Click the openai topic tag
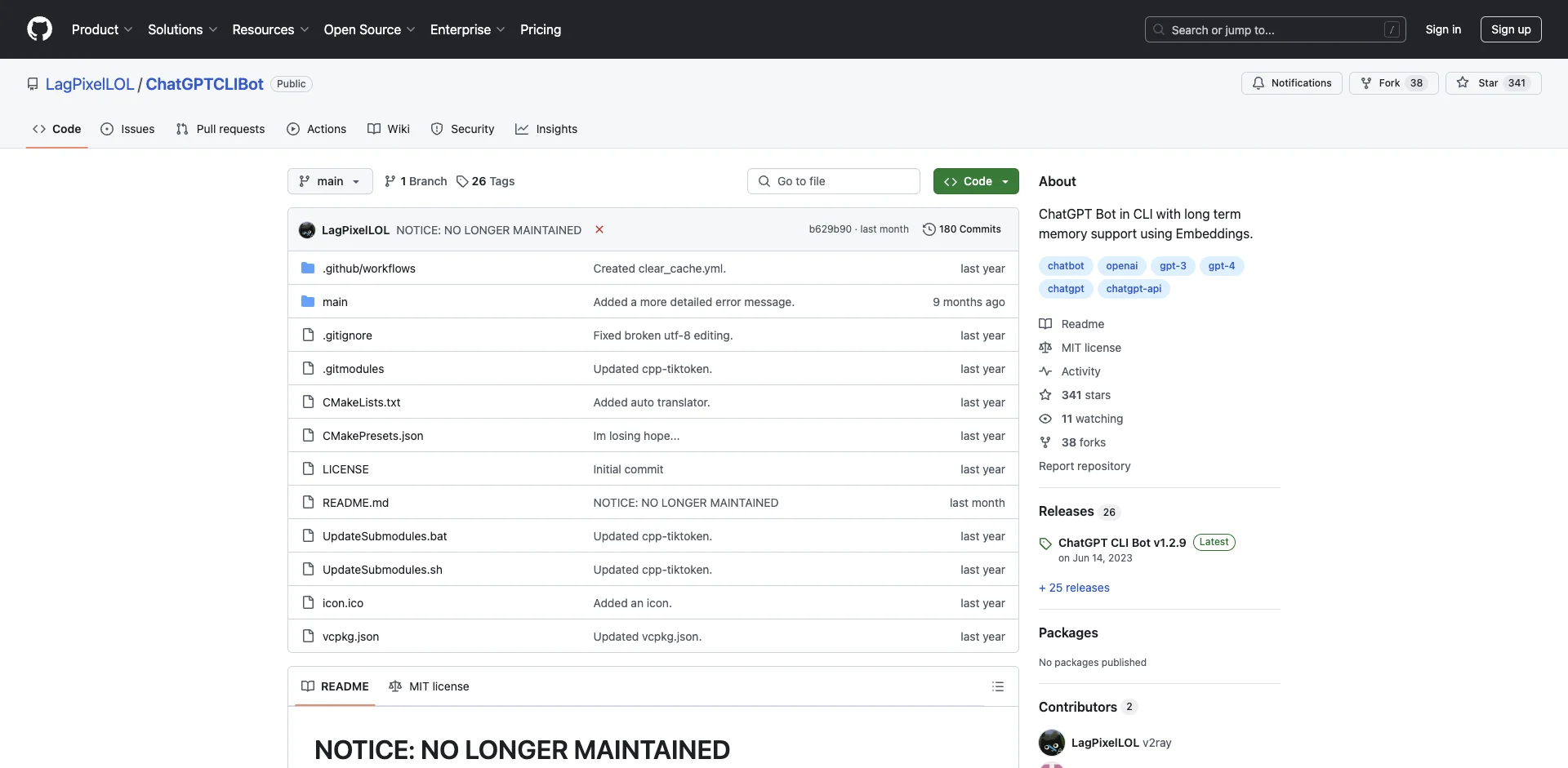 [x=1121, y=266]
